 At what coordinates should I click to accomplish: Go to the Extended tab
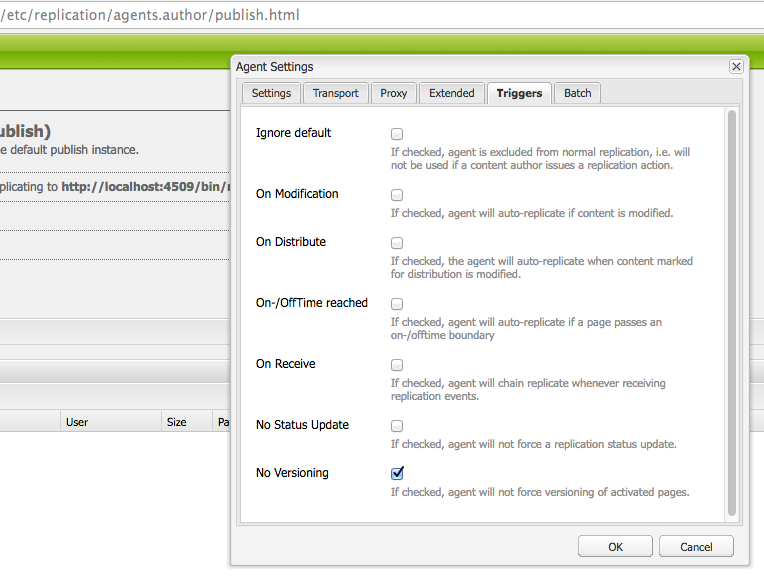tap(452, 93)
